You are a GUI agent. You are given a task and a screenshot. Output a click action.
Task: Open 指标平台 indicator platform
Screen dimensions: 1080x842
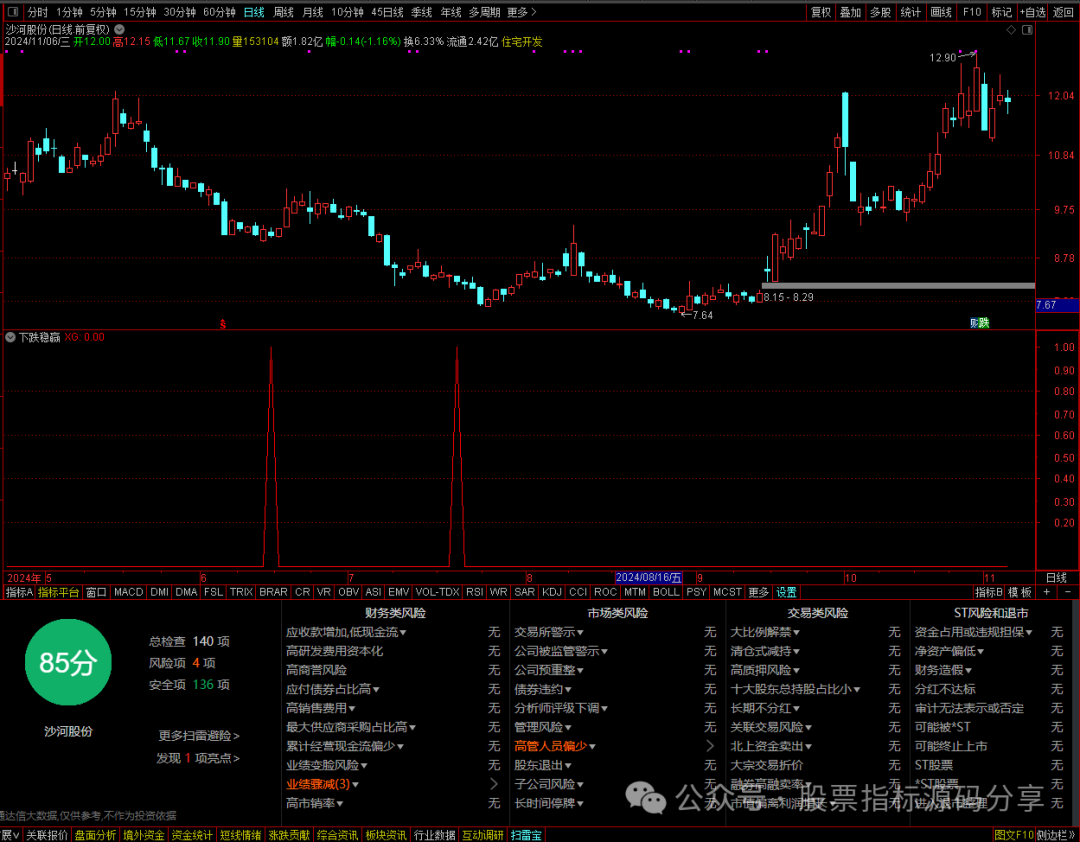(x=59, y=592)
